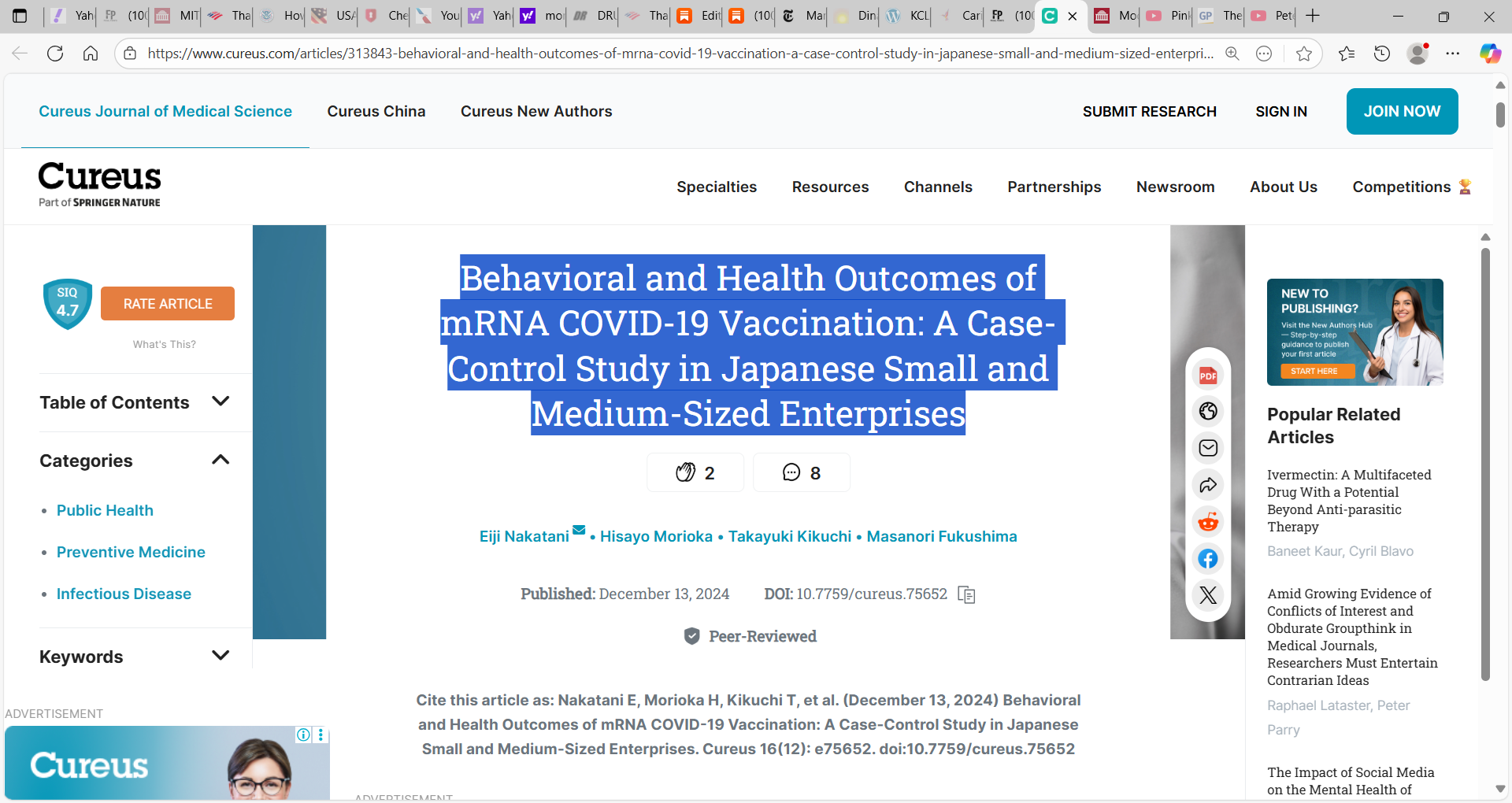Open the comments bubble showing 8
This screenshot has height=803, width=1512.
click(802, 472)
